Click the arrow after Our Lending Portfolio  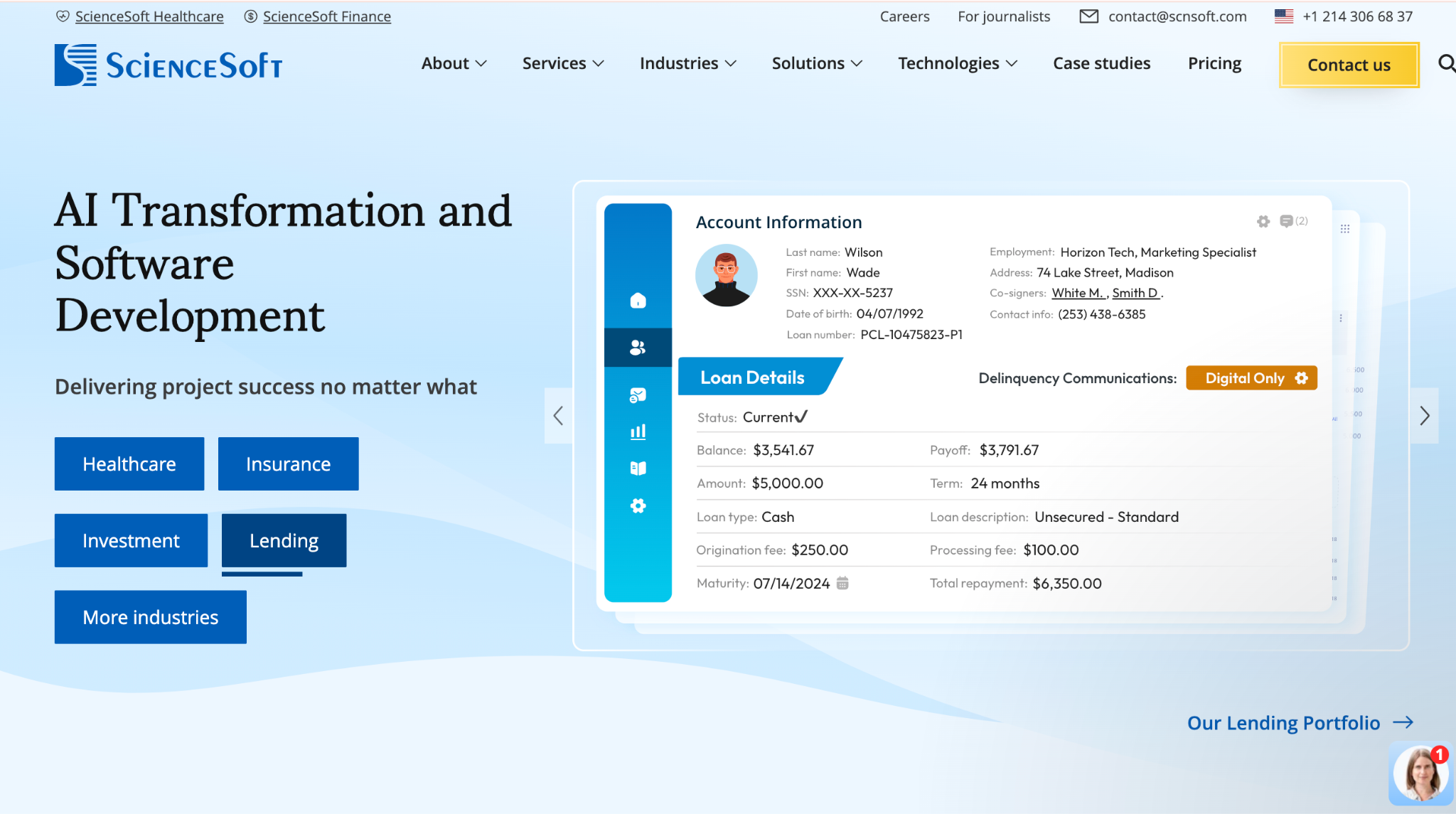(x=1403, y=723)
